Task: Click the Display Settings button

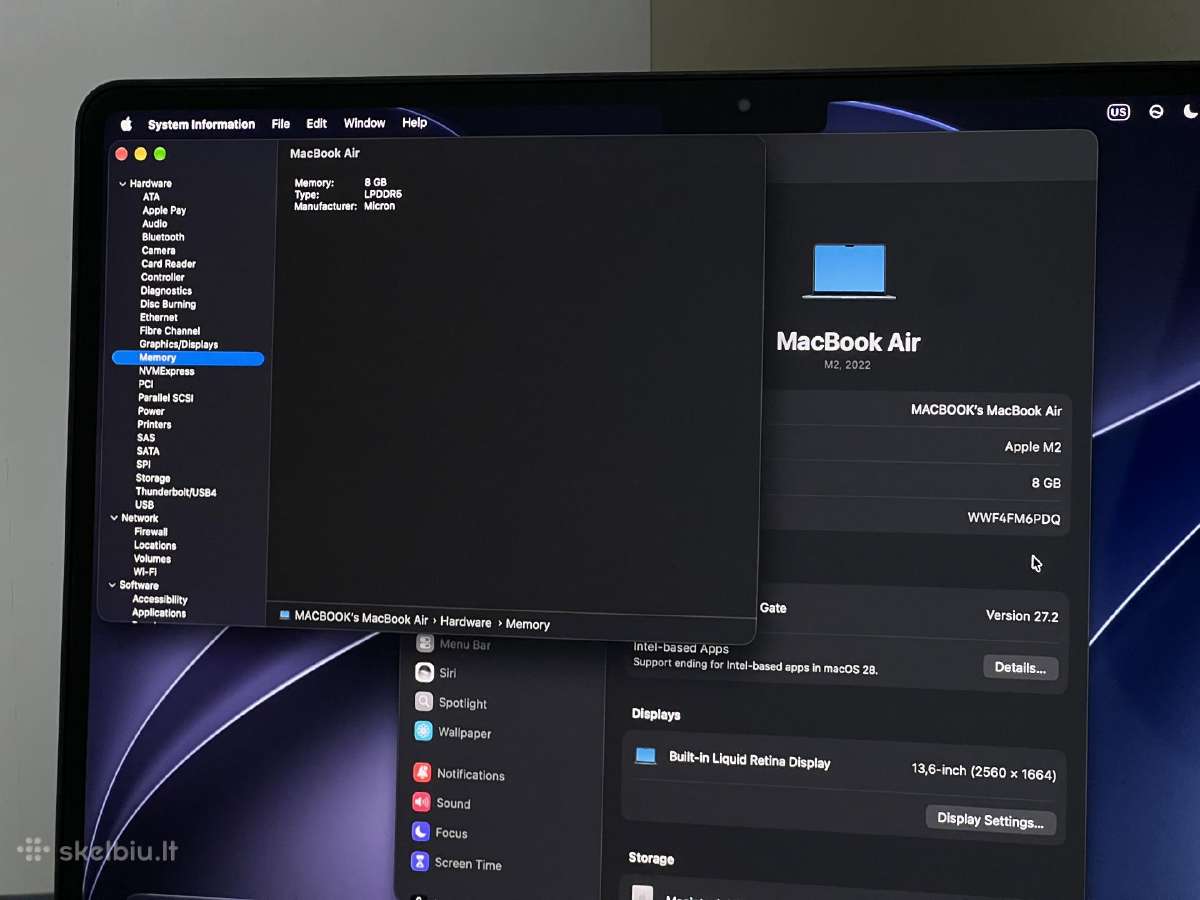Action: (x=990, y=821)
